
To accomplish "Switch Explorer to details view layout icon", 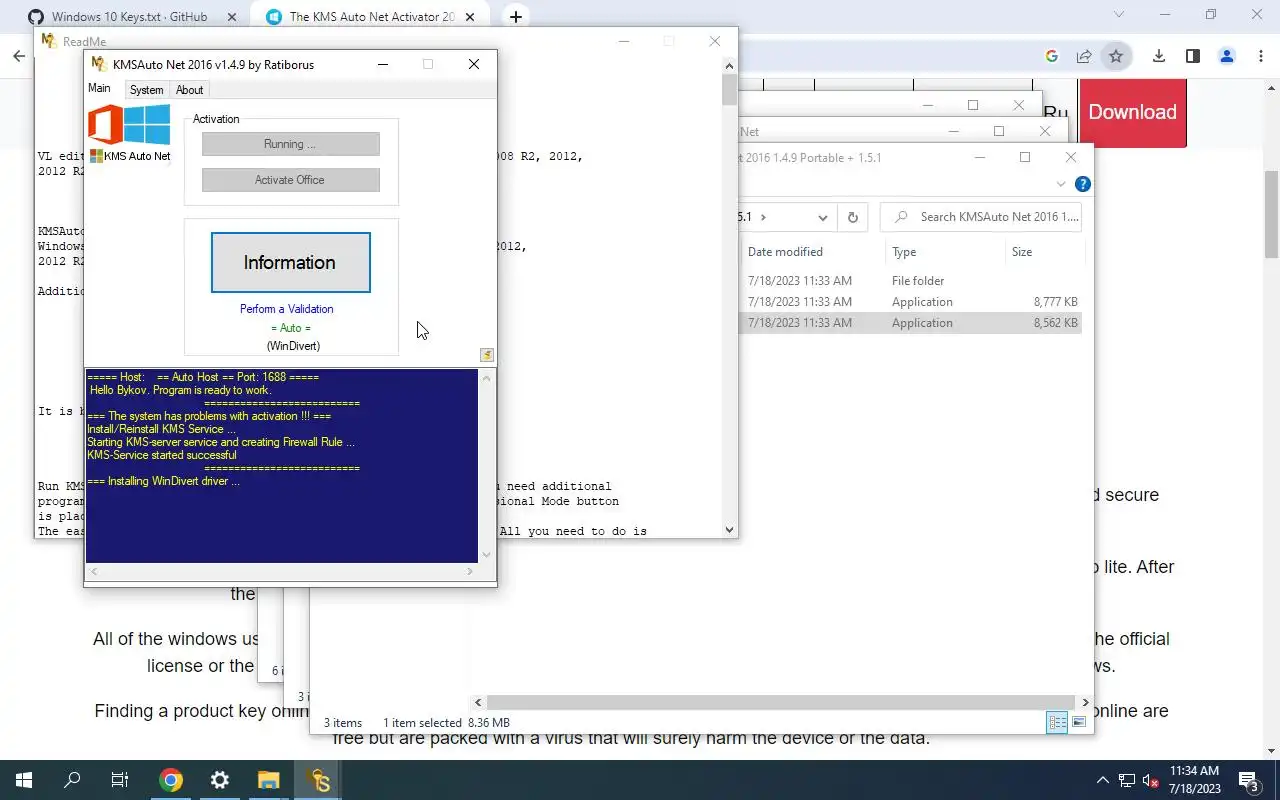I will 1057,722.
